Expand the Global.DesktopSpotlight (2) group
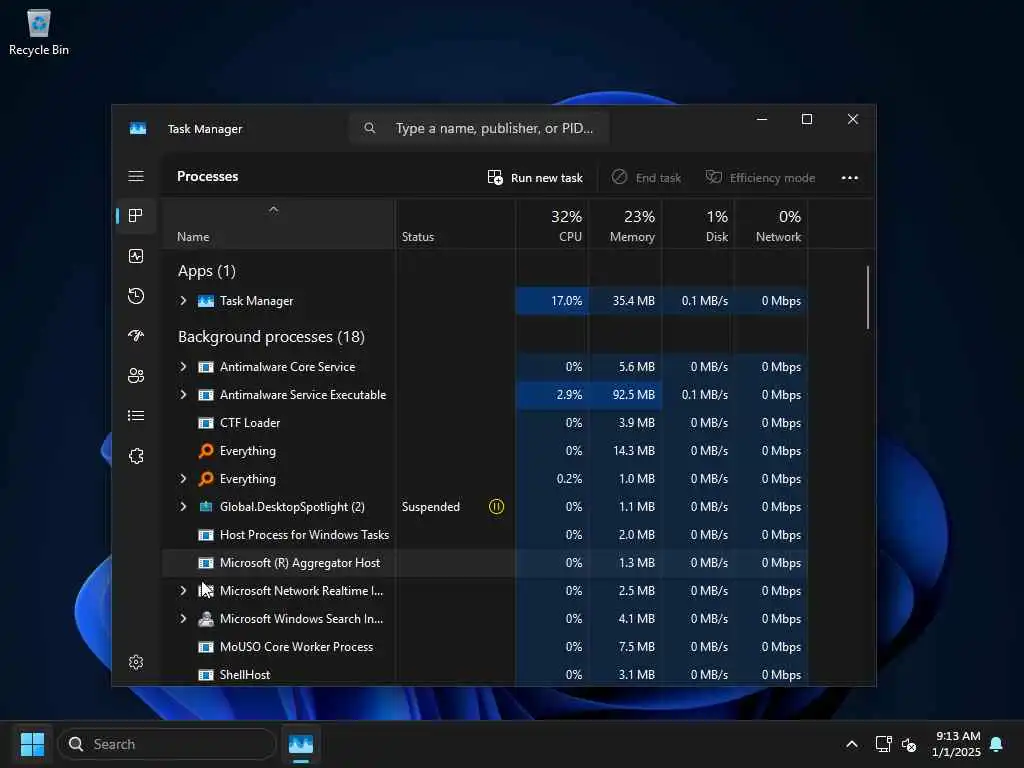The height and width of the screenshot is (768, 1024). point(183,507)
